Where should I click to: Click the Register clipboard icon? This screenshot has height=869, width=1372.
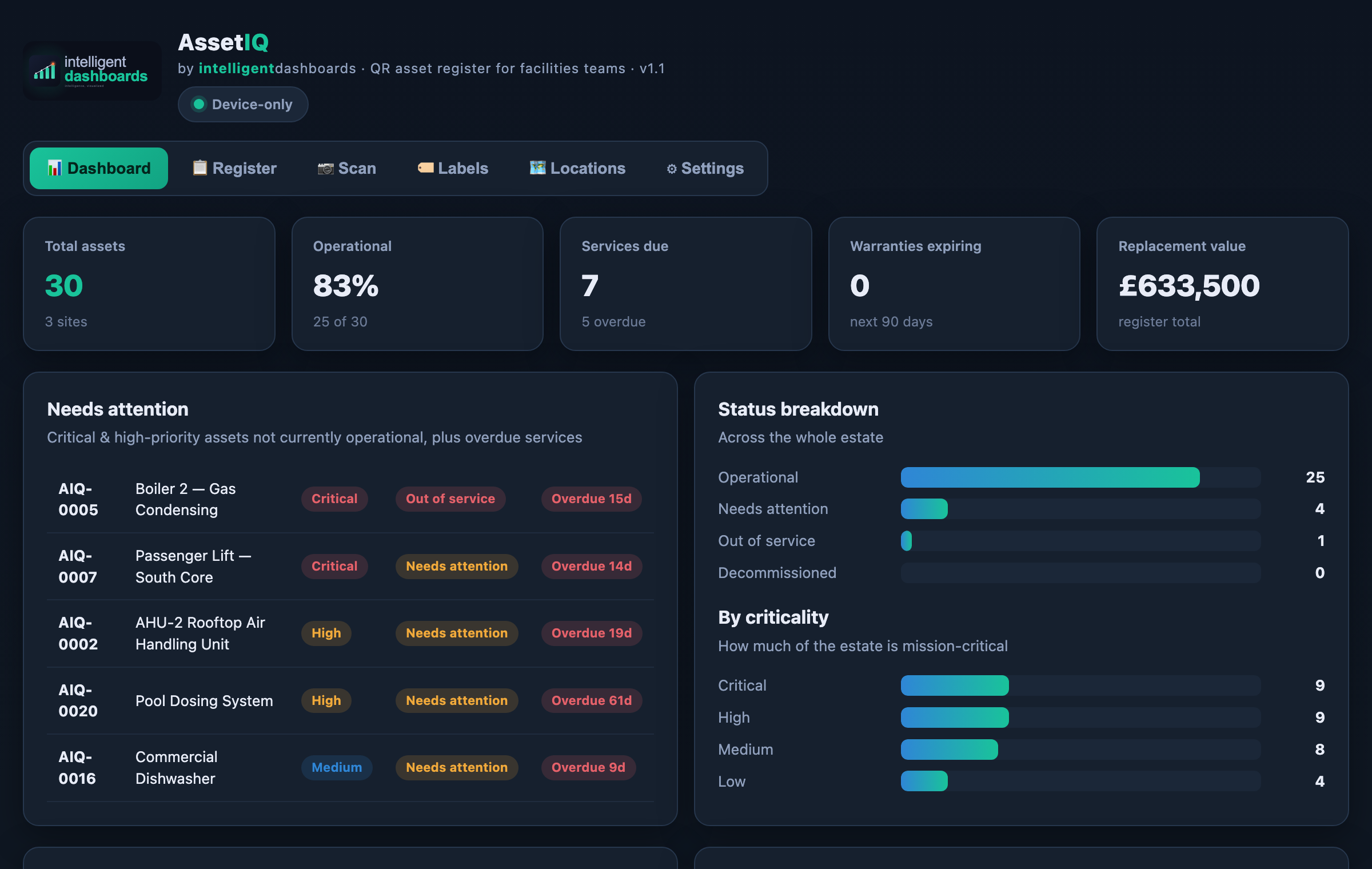click(x=200, y=168)
